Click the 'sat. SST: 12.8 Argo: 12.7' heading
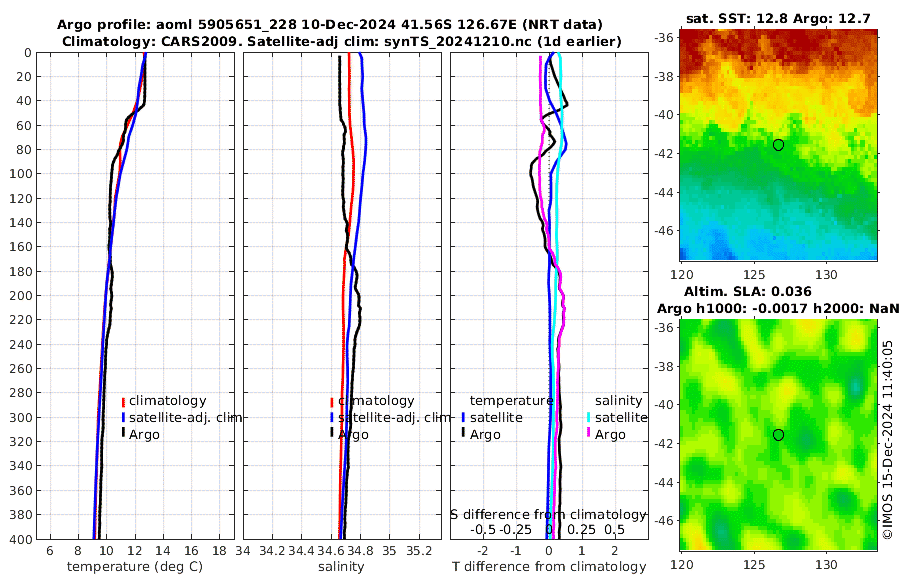 (778, 18)
